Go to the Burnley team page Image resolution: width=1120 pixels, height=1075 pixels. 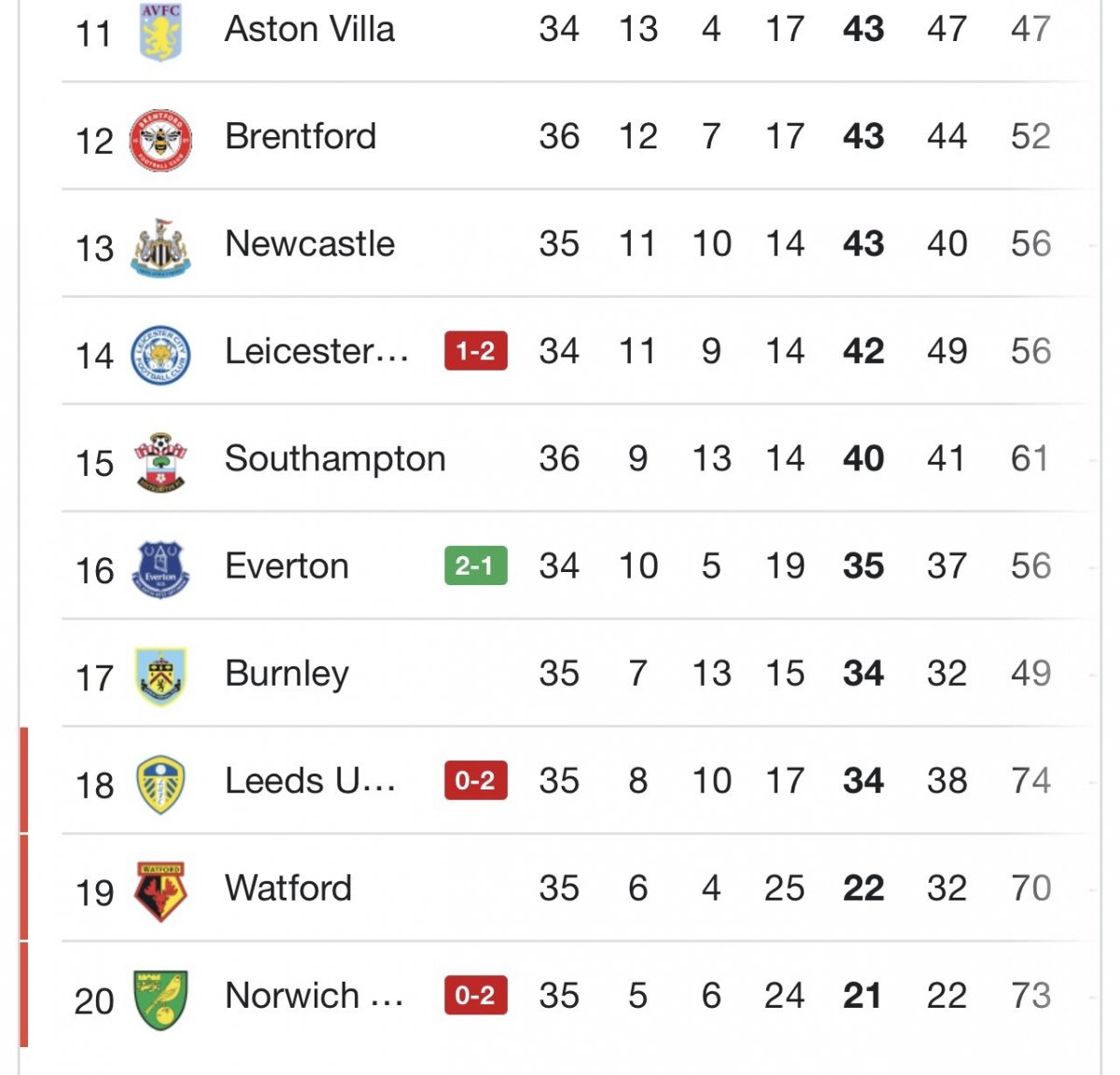(287, 674)
